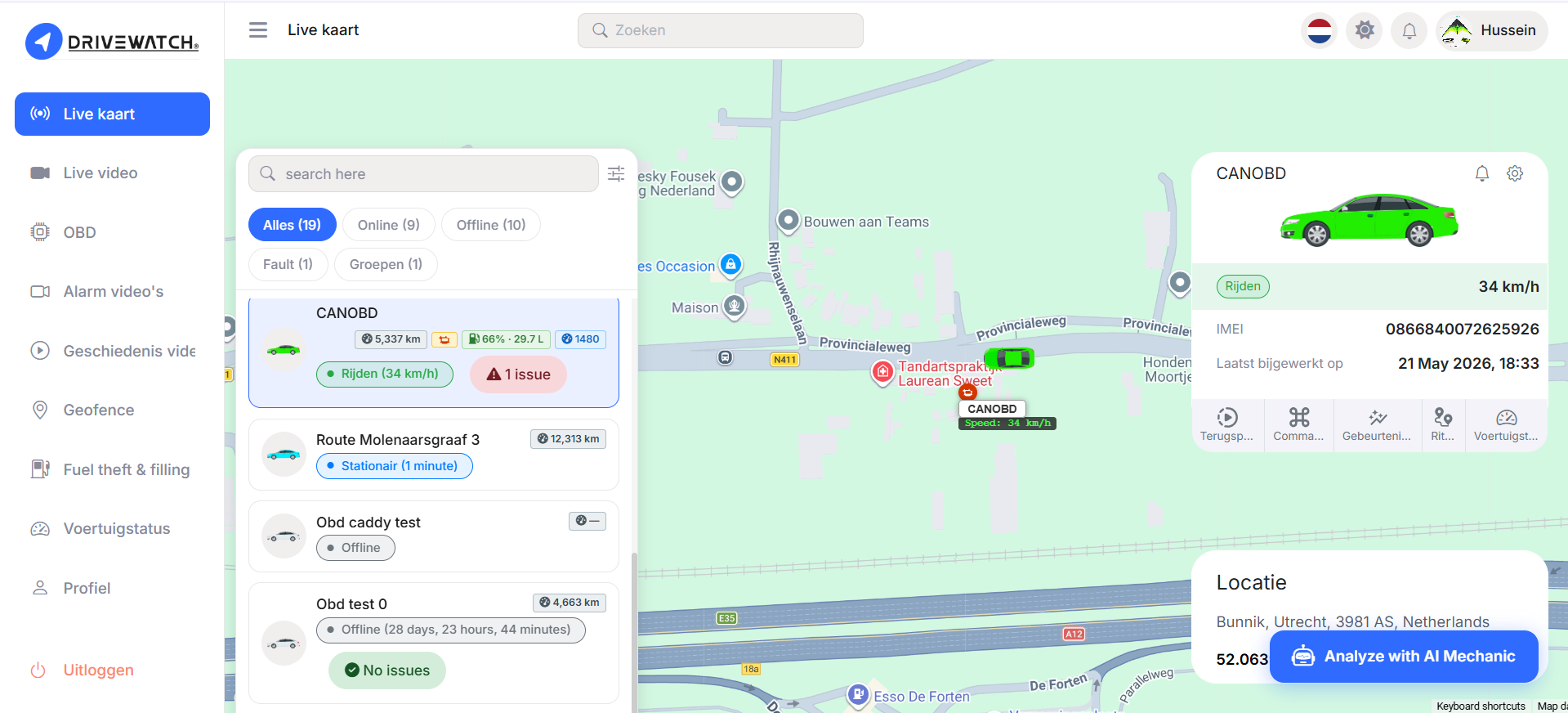This screenshot has width=1568, height=713.
Task: Click CANOBD engine warning badge
Action: click(444, 339)
